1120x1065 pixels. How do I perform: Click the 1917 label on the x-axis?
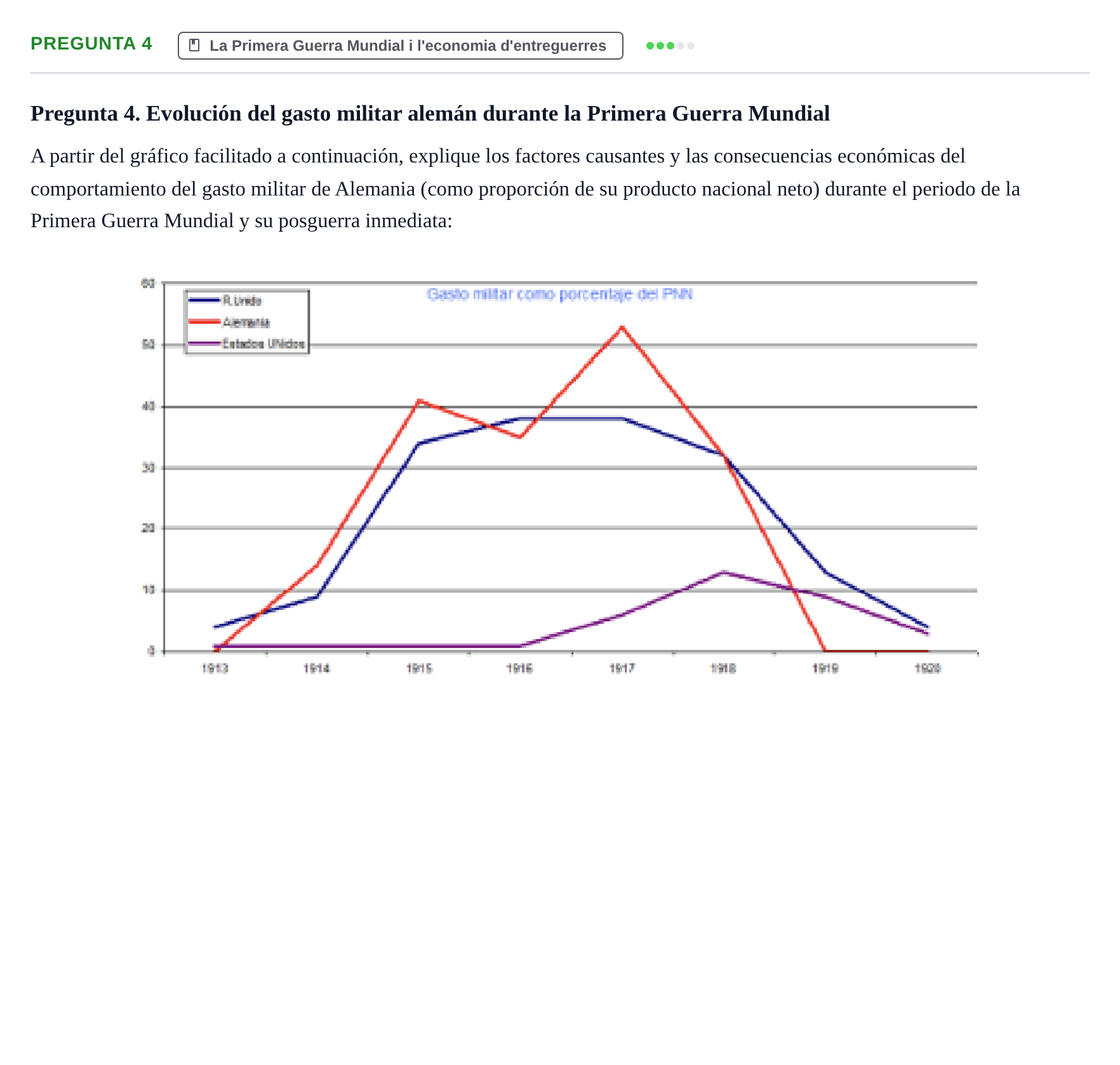[622, 668]
